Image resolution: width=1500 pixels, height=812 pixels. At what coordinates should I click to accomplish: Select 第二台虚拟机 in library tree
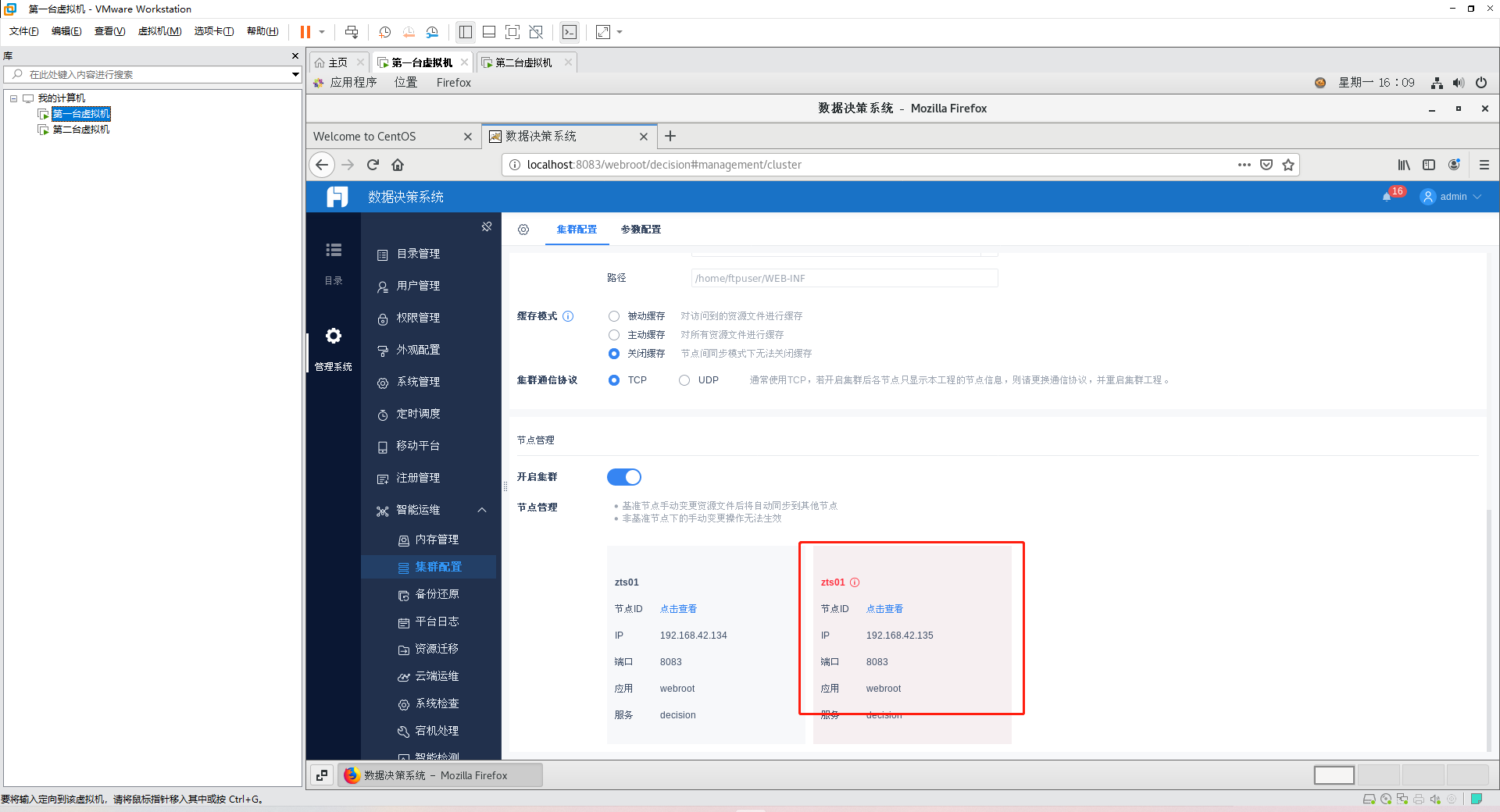81,130
